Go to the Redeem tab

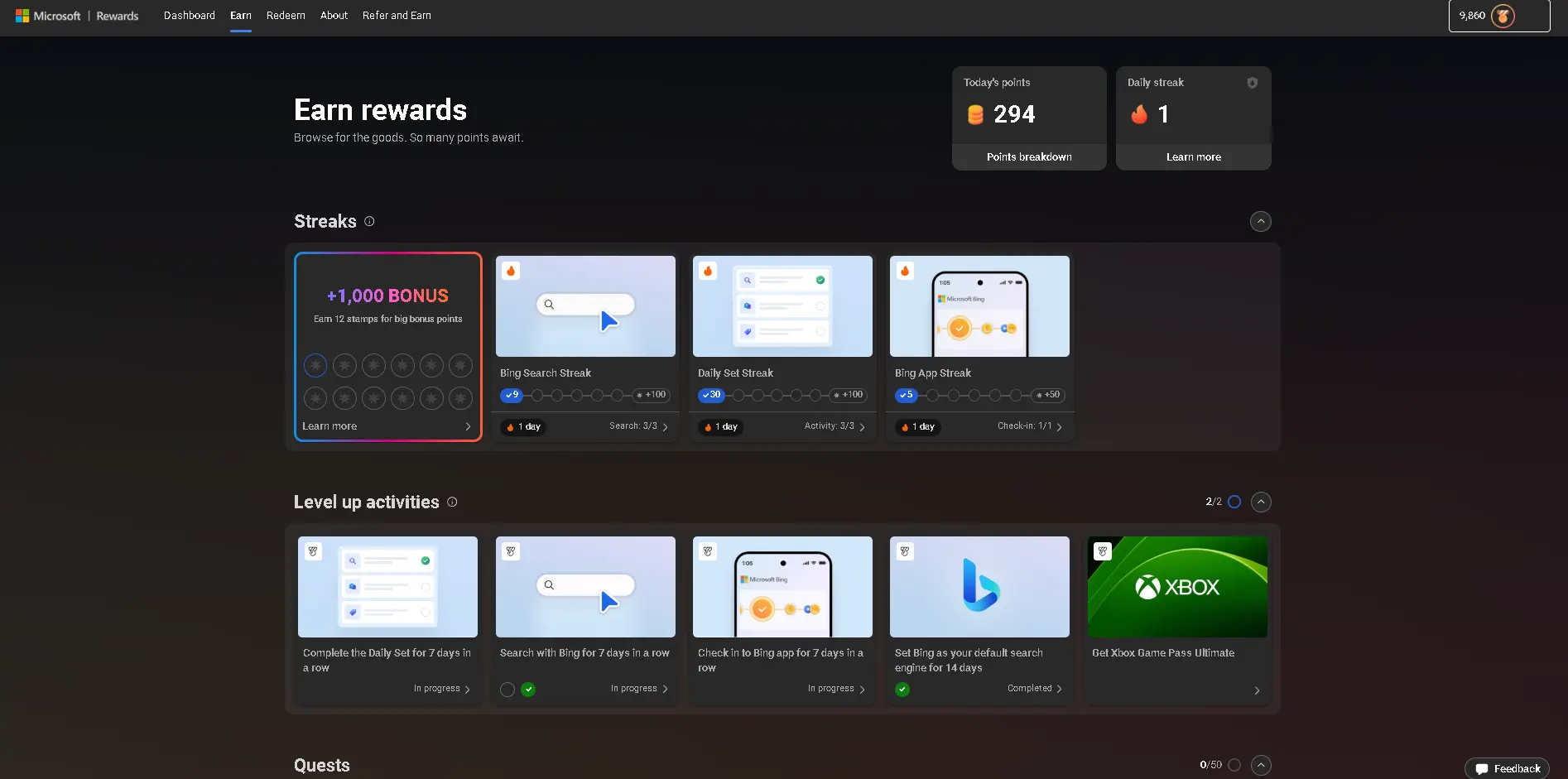[x=286, y=16]
